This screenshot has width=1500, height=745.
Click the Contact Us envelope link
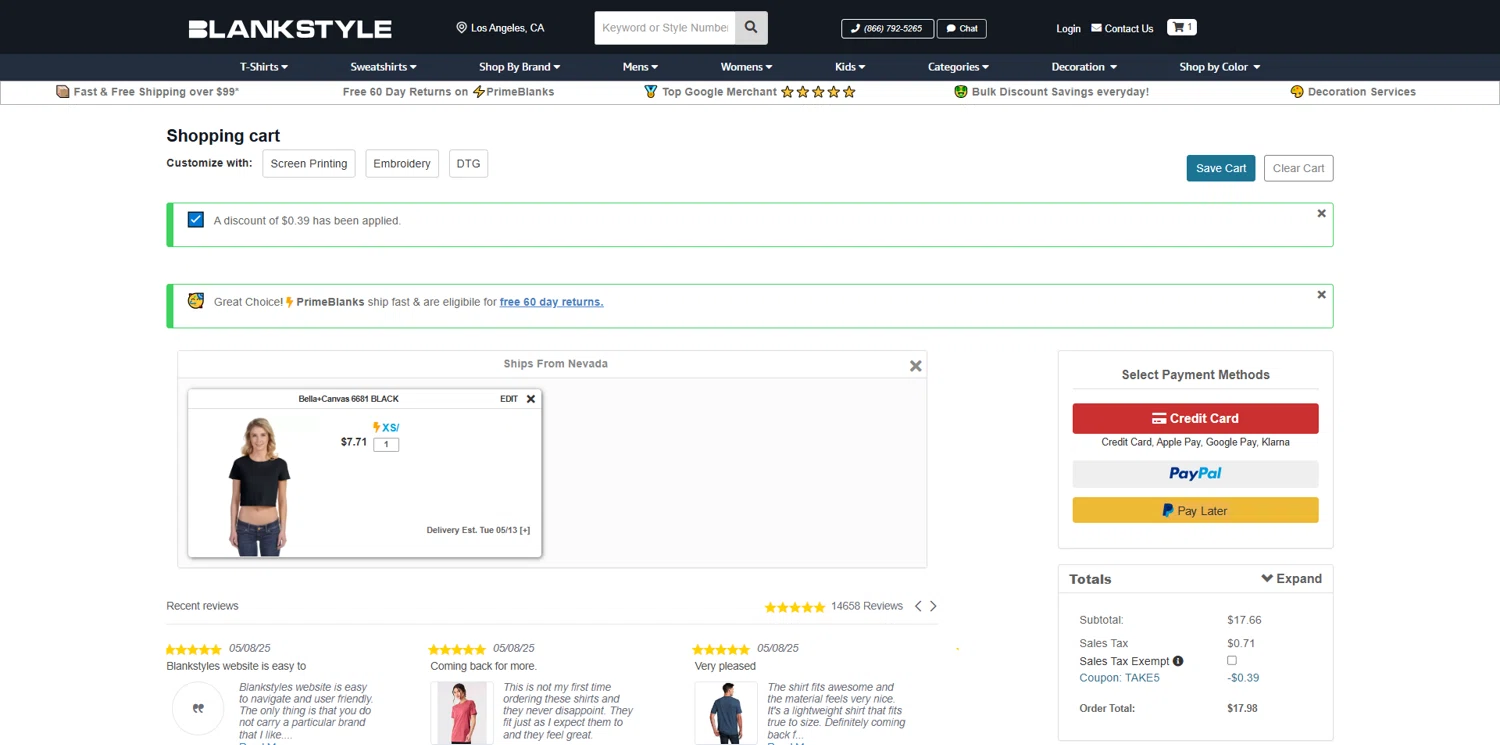(1122, 28)
